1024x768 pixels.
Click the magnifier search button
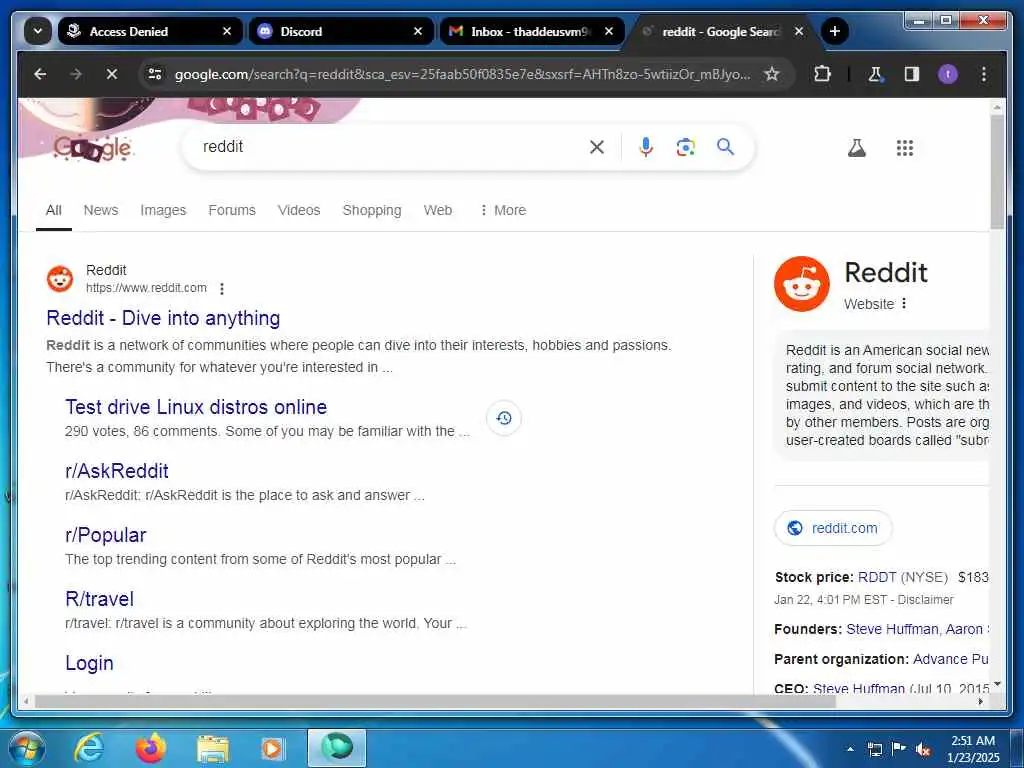(x=726, y=147)
